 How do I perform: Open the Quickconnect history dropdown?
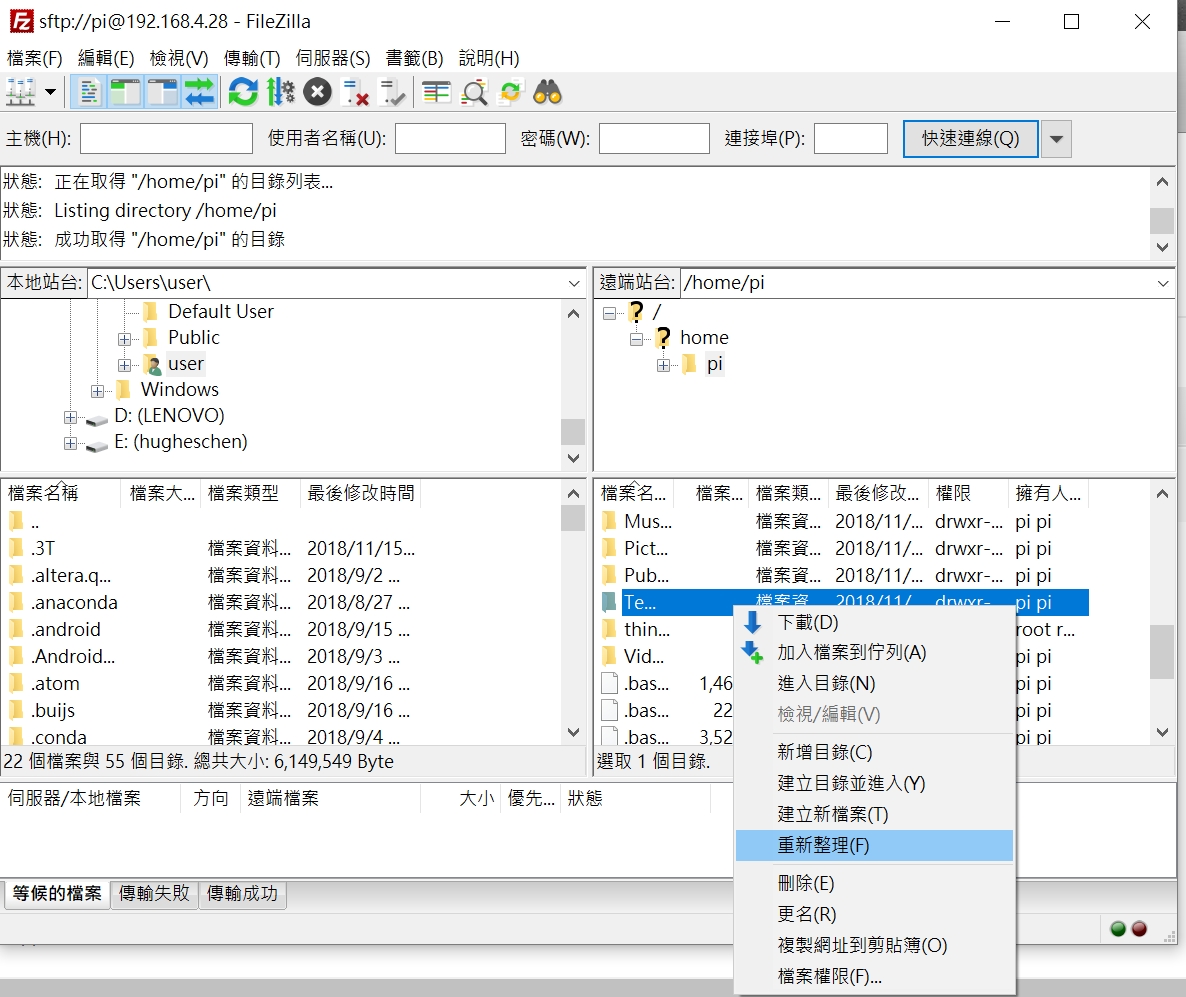coord(1056,138)
